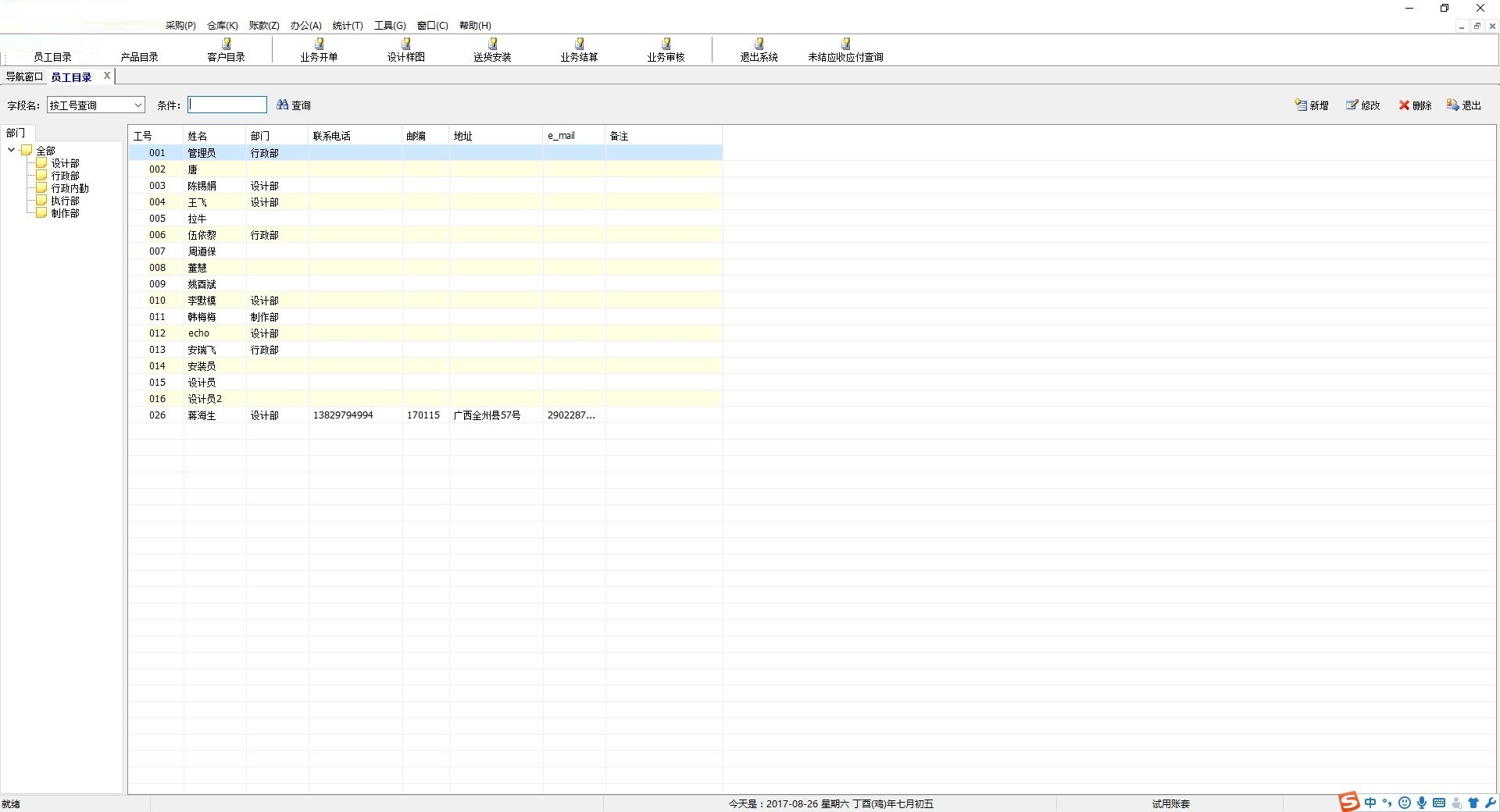Open the IME skin shirt icon
Screen dimensions: 1500x812
1473,803
